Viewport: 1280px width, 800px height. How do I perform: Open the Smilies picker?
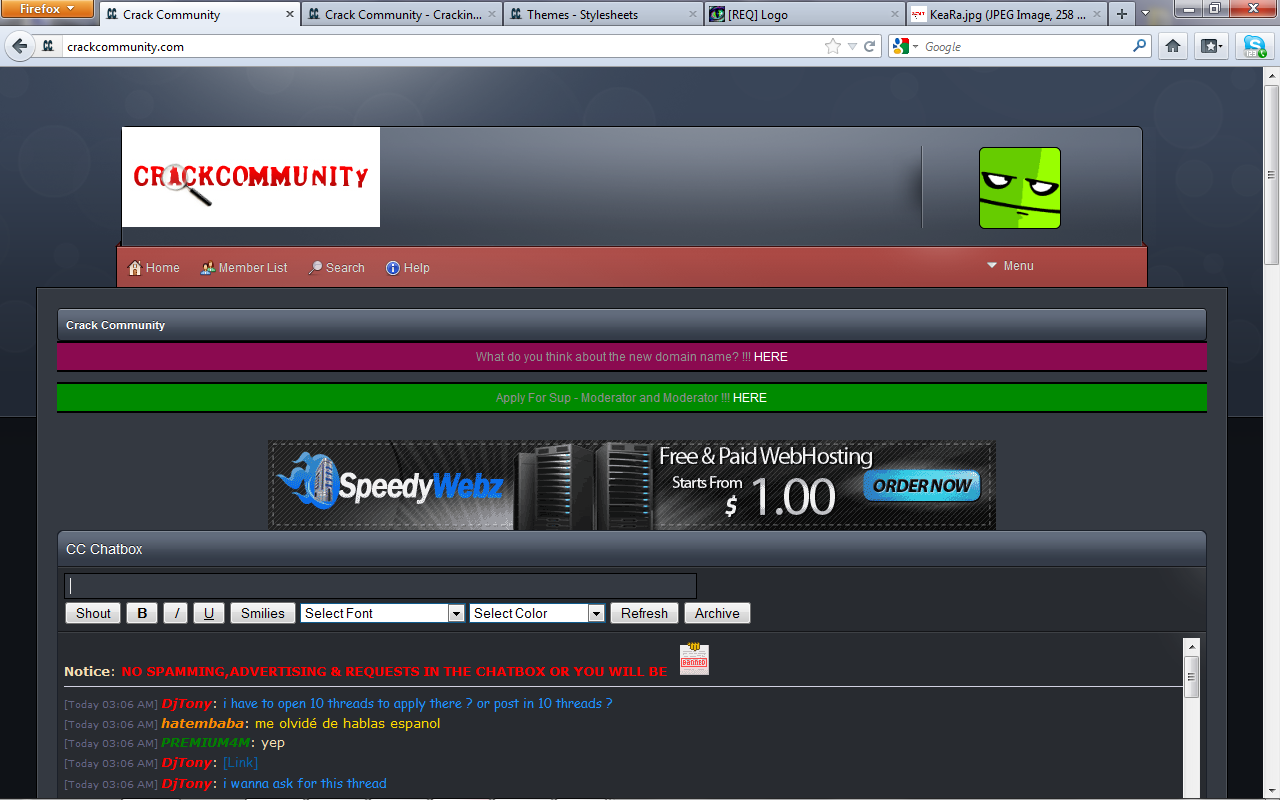(263, 613)
